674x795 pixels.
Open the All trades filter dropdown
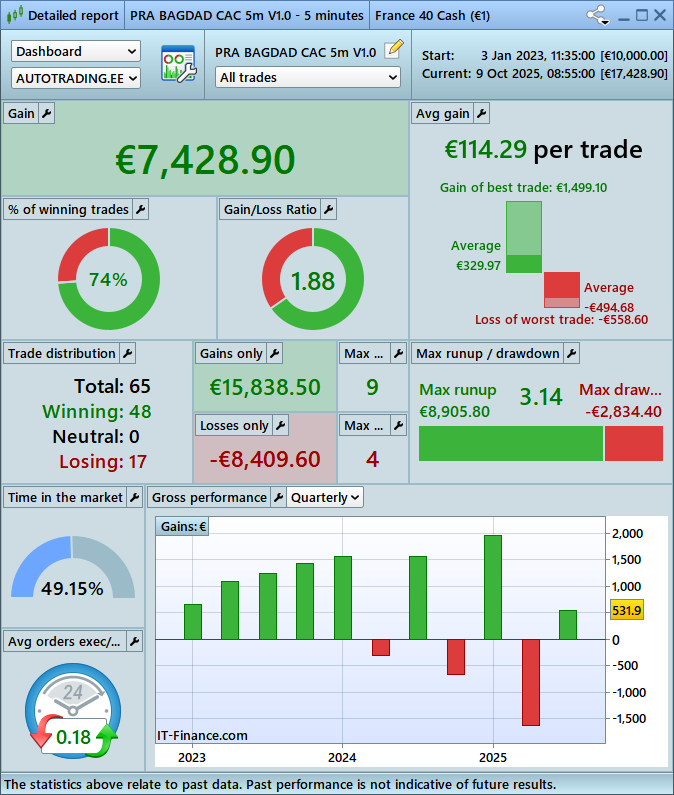[307, 77]
